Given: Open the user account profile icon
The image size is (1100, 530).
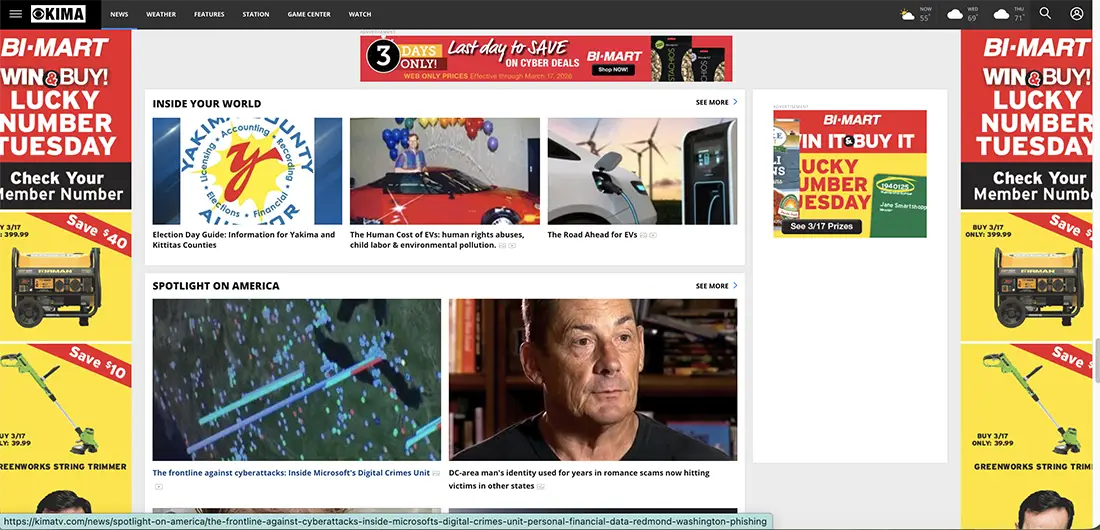Looking at the screenshot, I should click(x=1077, y=13).
